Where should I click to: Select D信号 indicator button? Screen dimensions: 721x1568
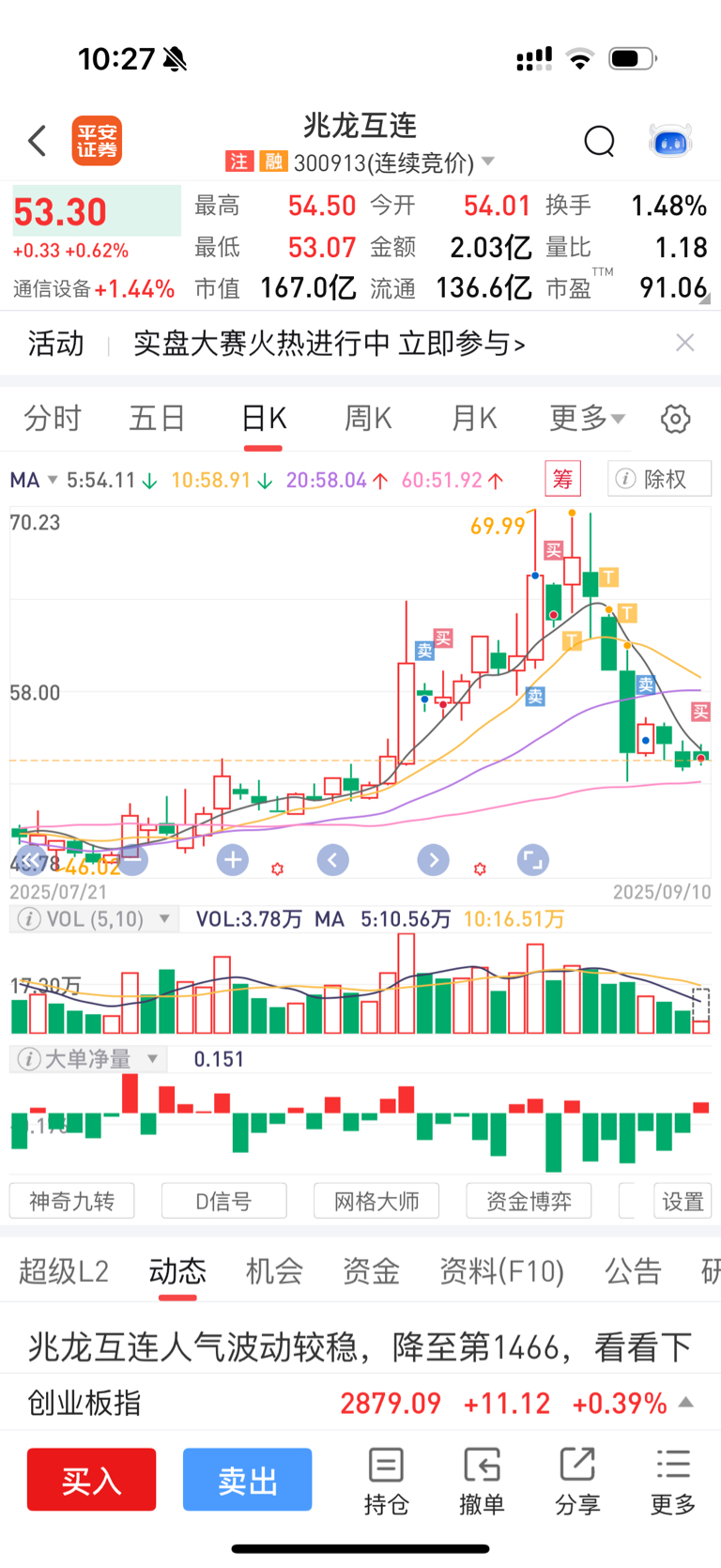223,1201
